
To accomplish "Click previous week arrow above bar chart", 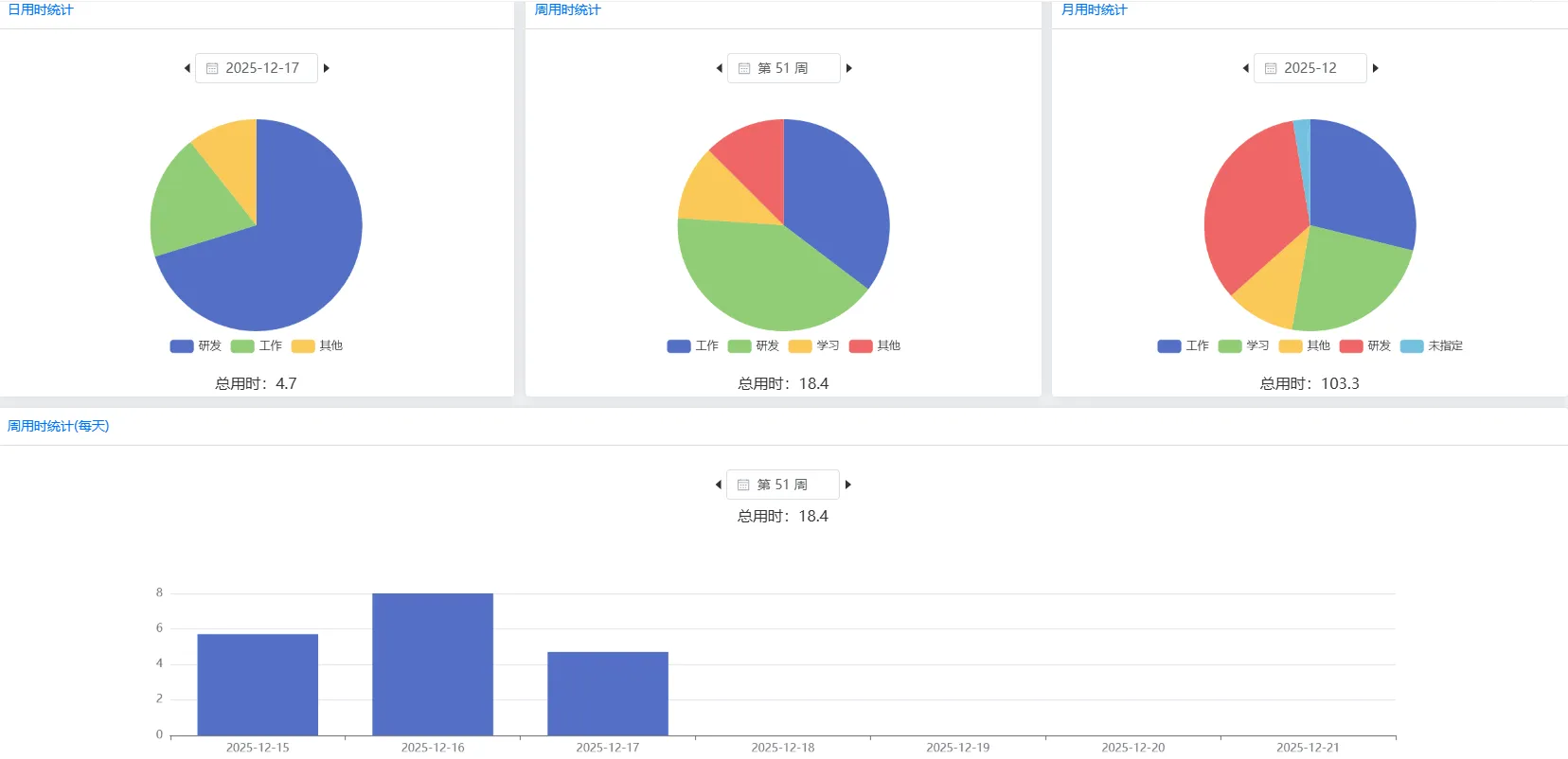I will click(x=718, y=485).
